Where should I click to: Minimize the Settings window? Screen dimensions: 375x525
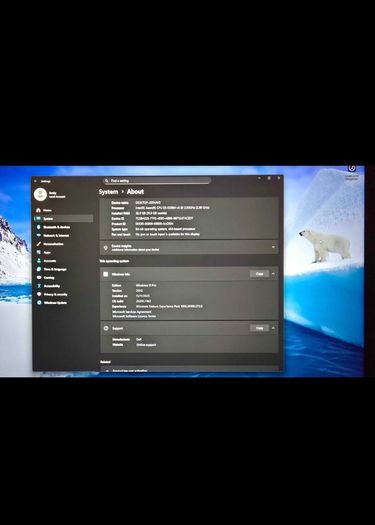coord(259,178)
